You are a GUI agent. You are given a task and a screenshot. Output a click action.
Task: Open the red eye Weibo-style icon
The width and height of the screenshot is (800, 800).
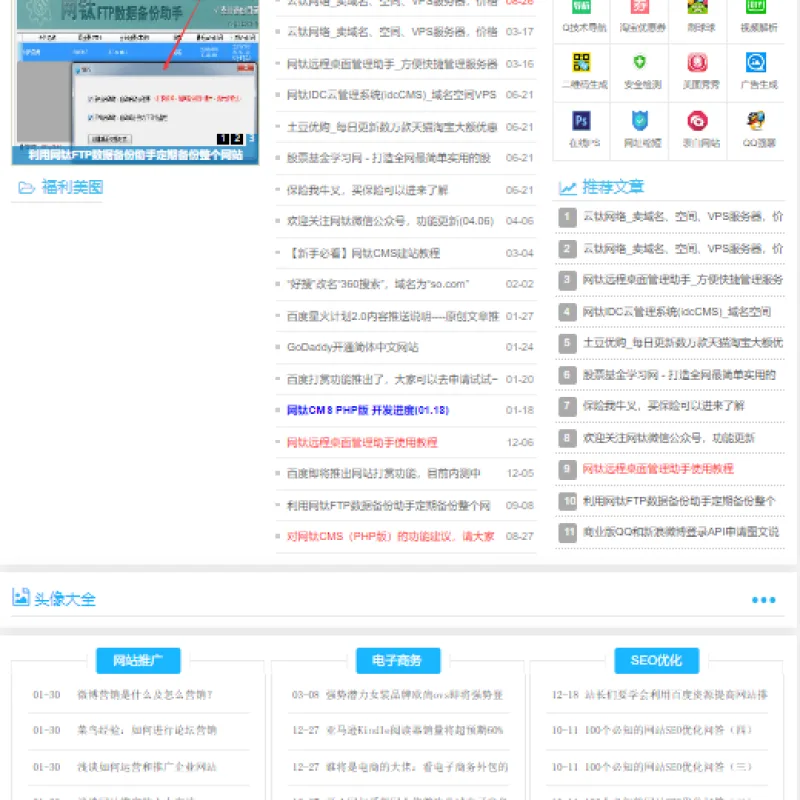[697, 121]
